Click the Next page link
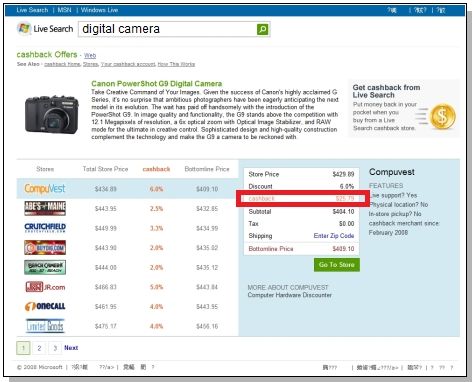Viewport: 472px width, 382px height. pyautogui.click(x=71, y=348)
